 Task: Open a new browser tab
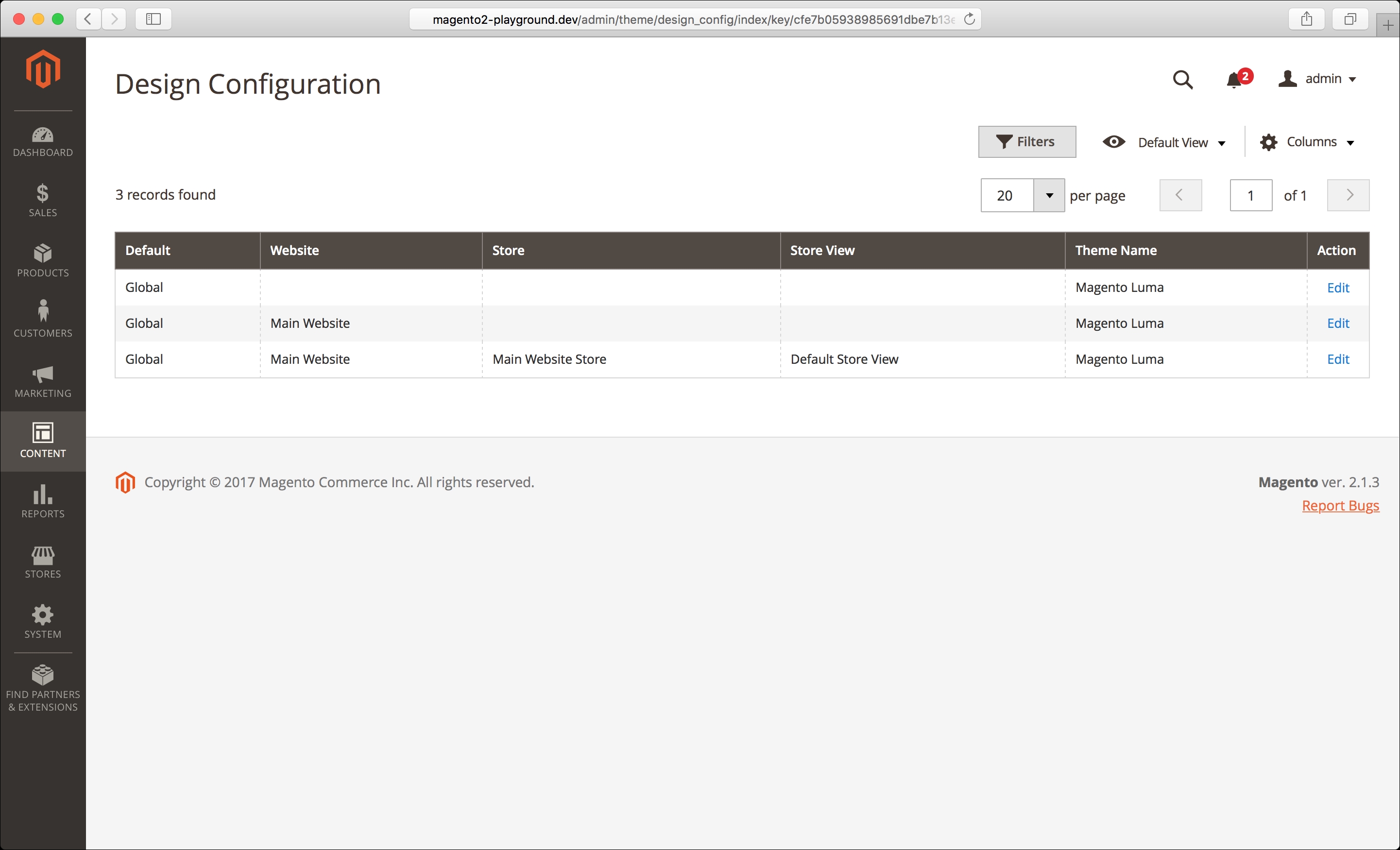(1388, 25)
